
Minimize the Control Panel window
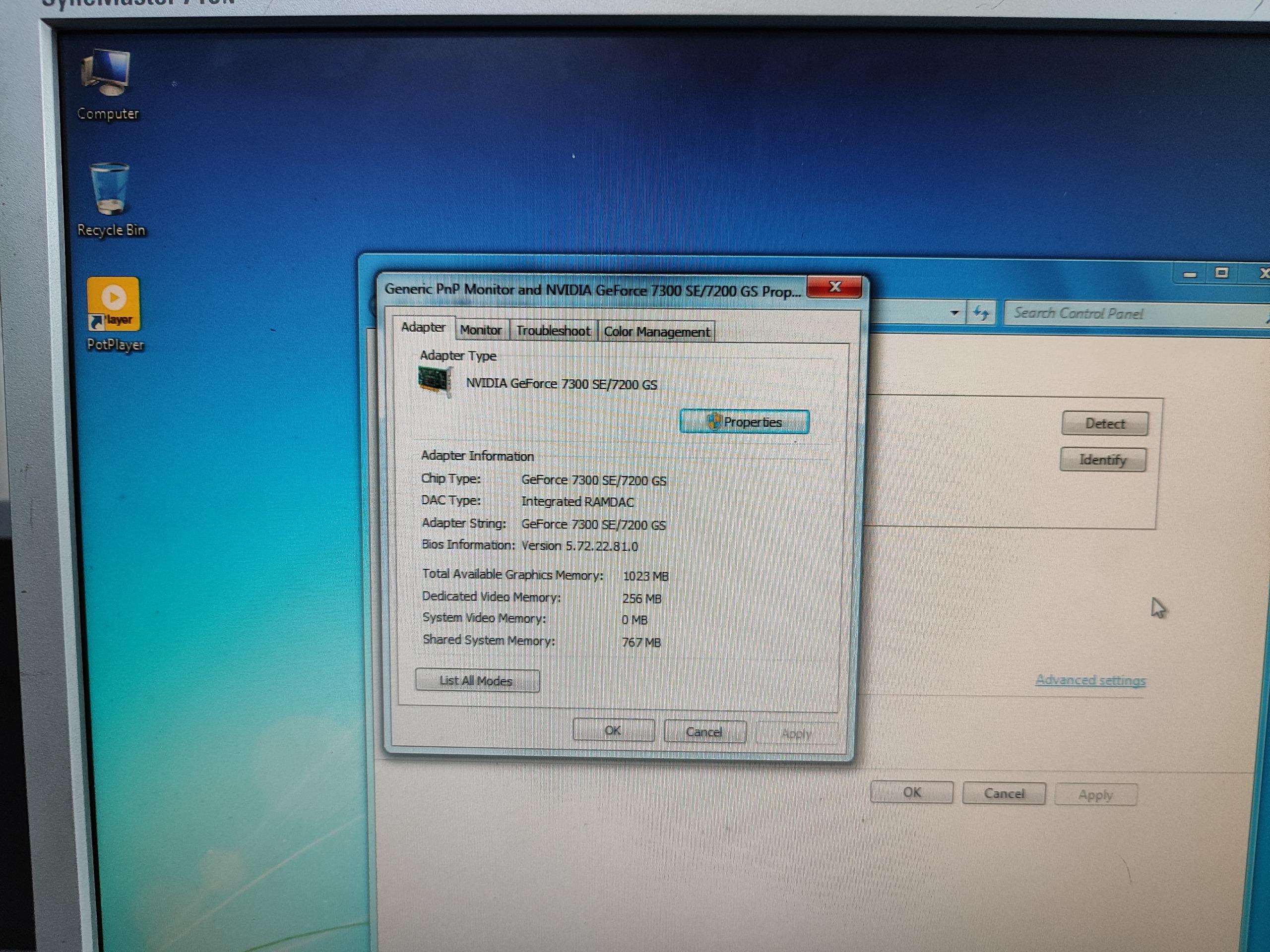click(x=1190, y=274)
